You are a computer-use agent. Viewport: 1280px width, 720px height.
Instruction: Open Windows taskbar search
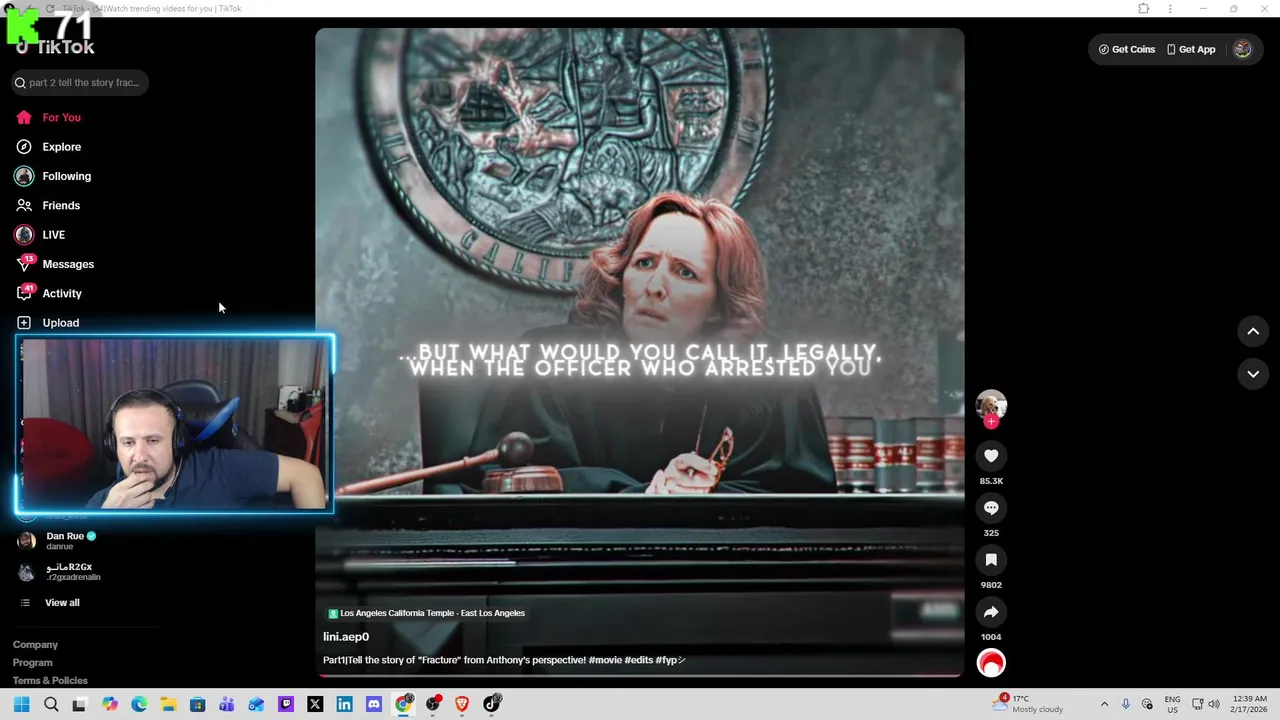pyautogui.click(x=51, y=704)
